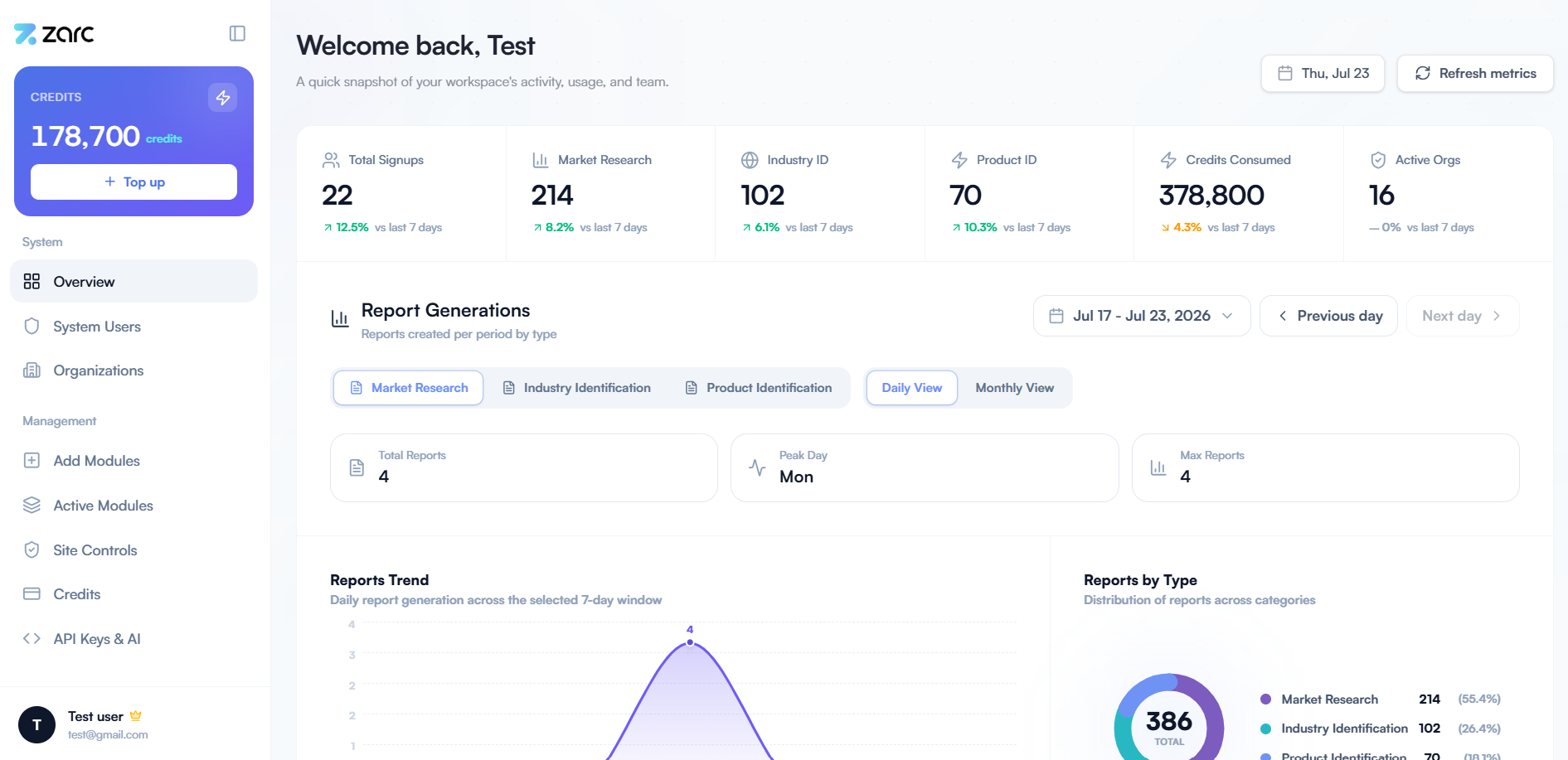This screenshot has width=1568, height=760.
Task: Click the Organizations building icon
Action: point(32,370)
